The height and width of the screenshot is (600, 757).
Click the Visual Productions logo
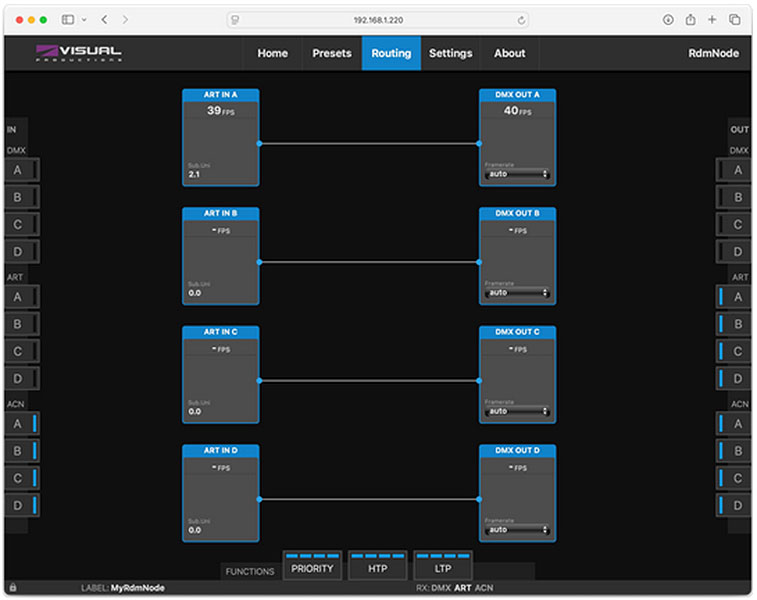pos(79,53)
